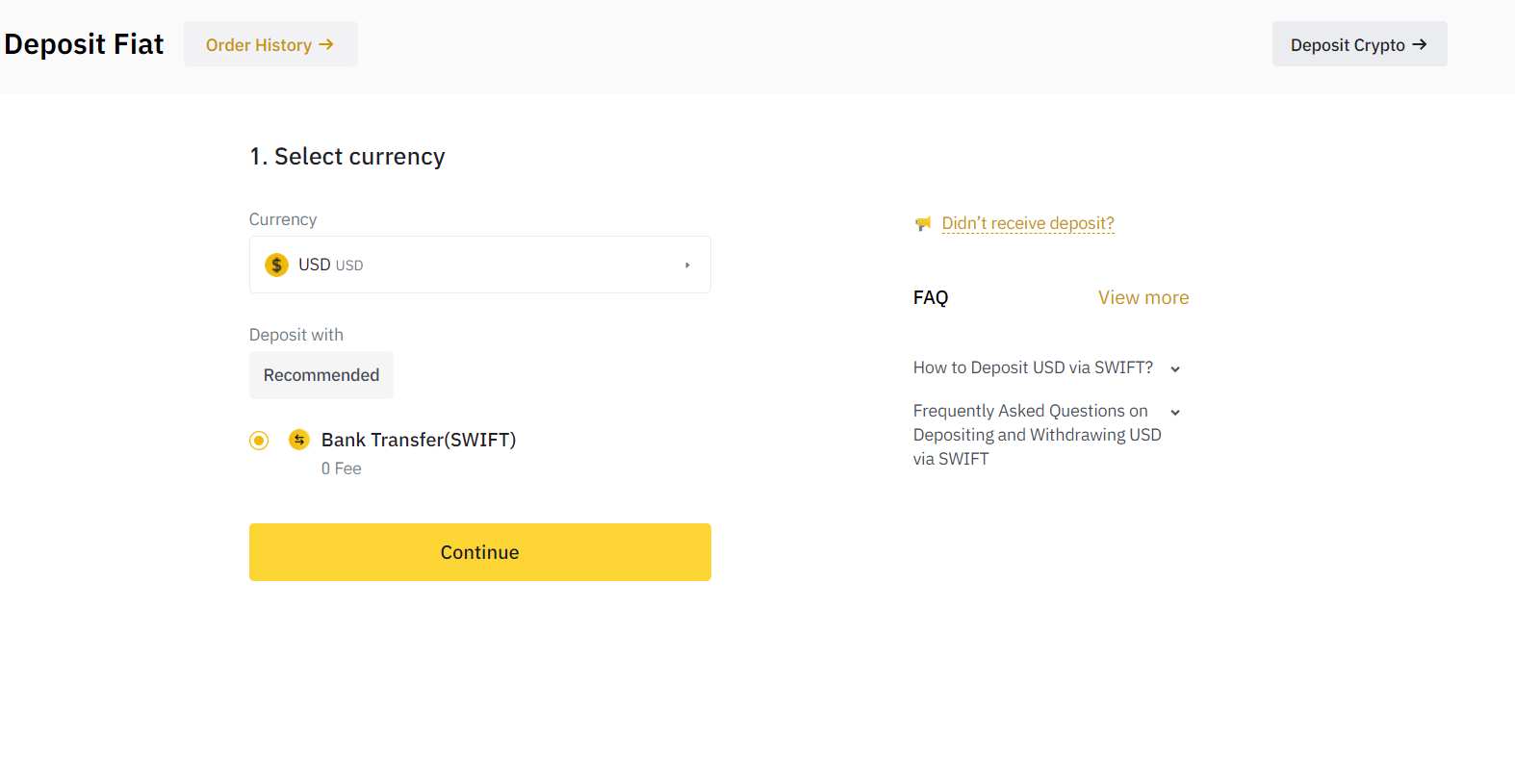The image size is (1515, 784).
Task: Click the dollar icon beside Bank Transfer(SWIFT)
Action: point(299,439)
